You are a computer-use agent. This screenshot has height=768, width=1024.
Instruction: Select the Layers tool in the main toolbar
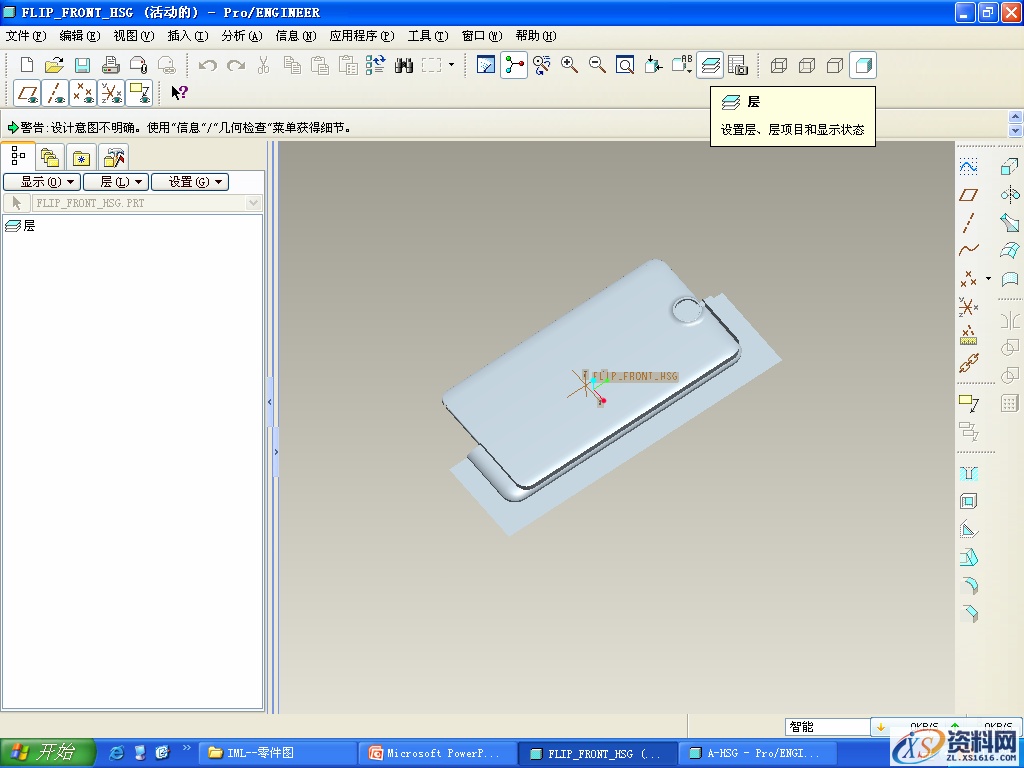coord(710,65)
